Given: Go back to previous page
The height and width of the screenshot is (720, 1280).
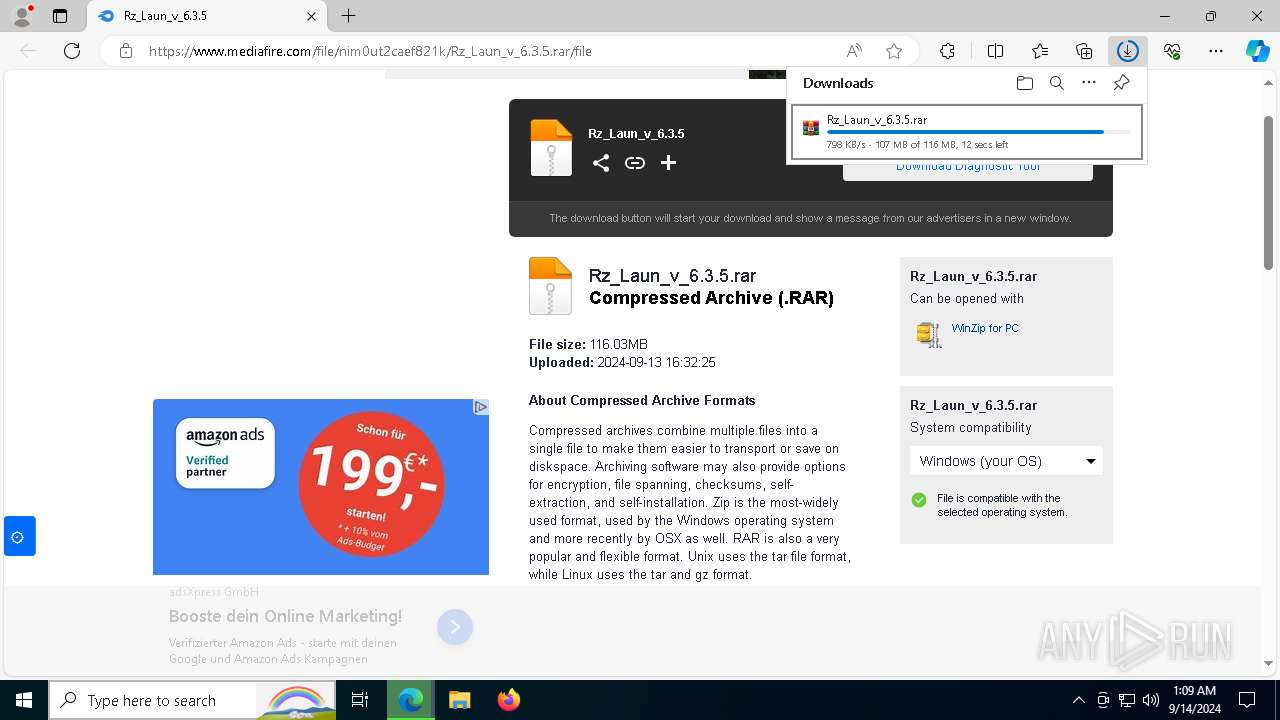Looking at the screenshot, I should [x=28, y=51].
